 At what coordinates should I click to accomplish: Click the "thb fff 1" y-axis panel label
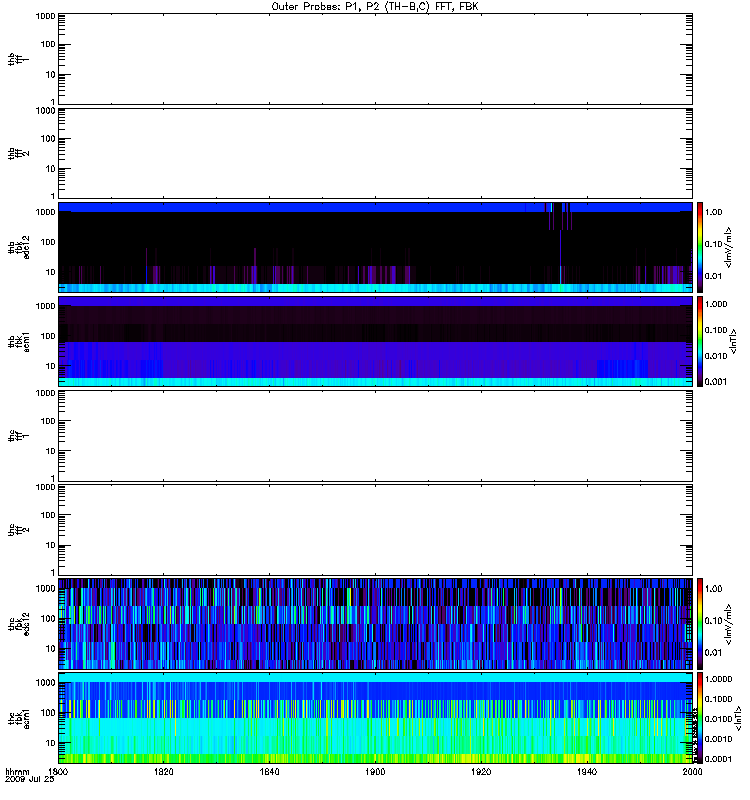click(x=19, y=59)
